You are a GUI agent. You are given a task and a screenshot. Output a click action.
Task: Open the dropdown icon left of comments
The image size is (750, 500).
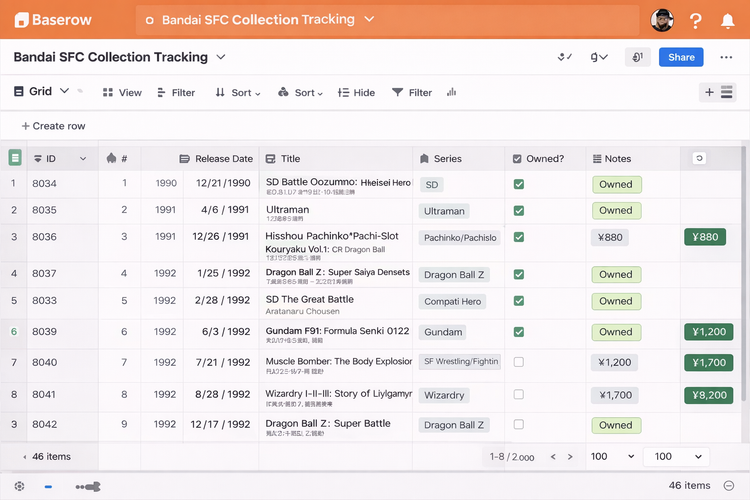599,57
